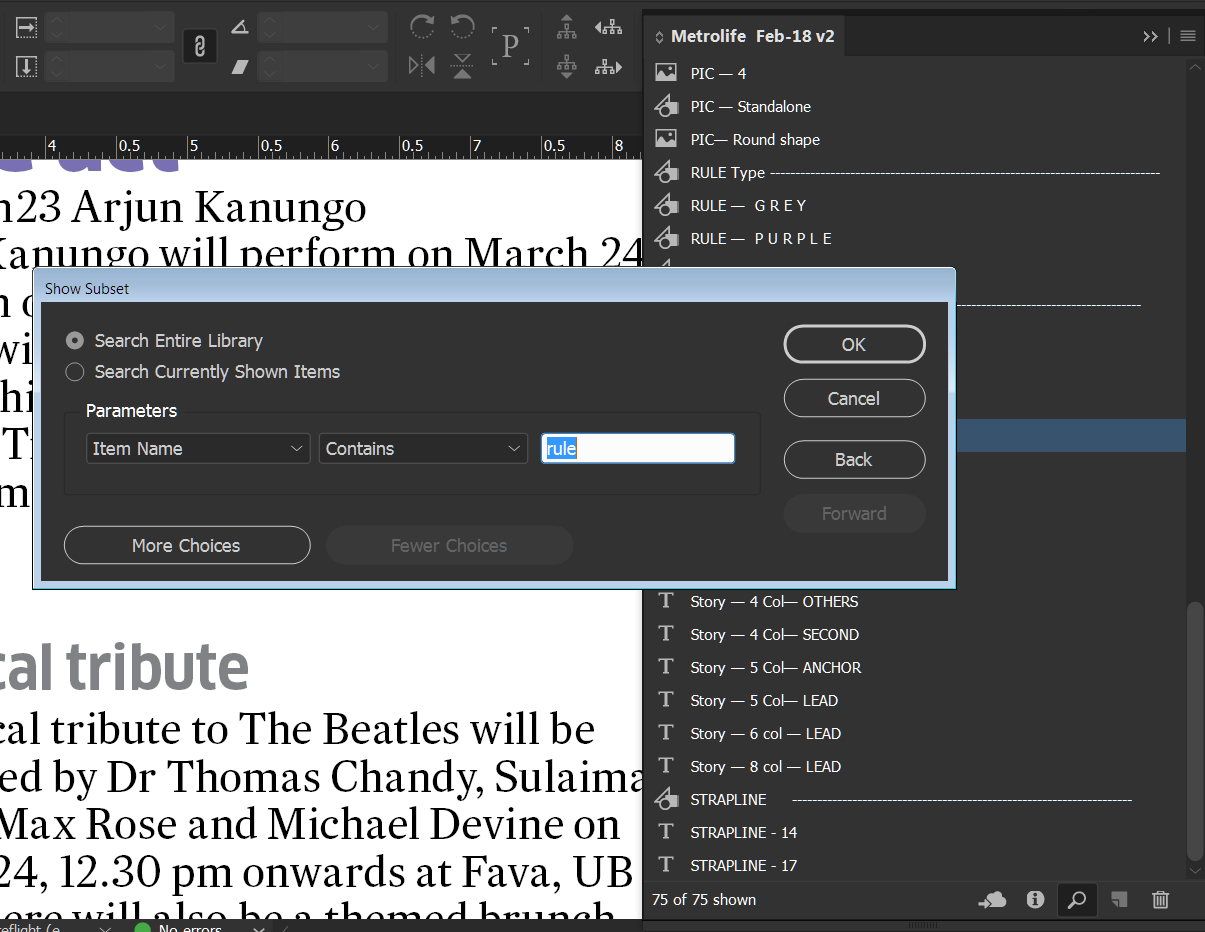Select the Search Entire Library radio button
Screen dimensions: 1205x932
pyautogui.click(x=74, y=340)
